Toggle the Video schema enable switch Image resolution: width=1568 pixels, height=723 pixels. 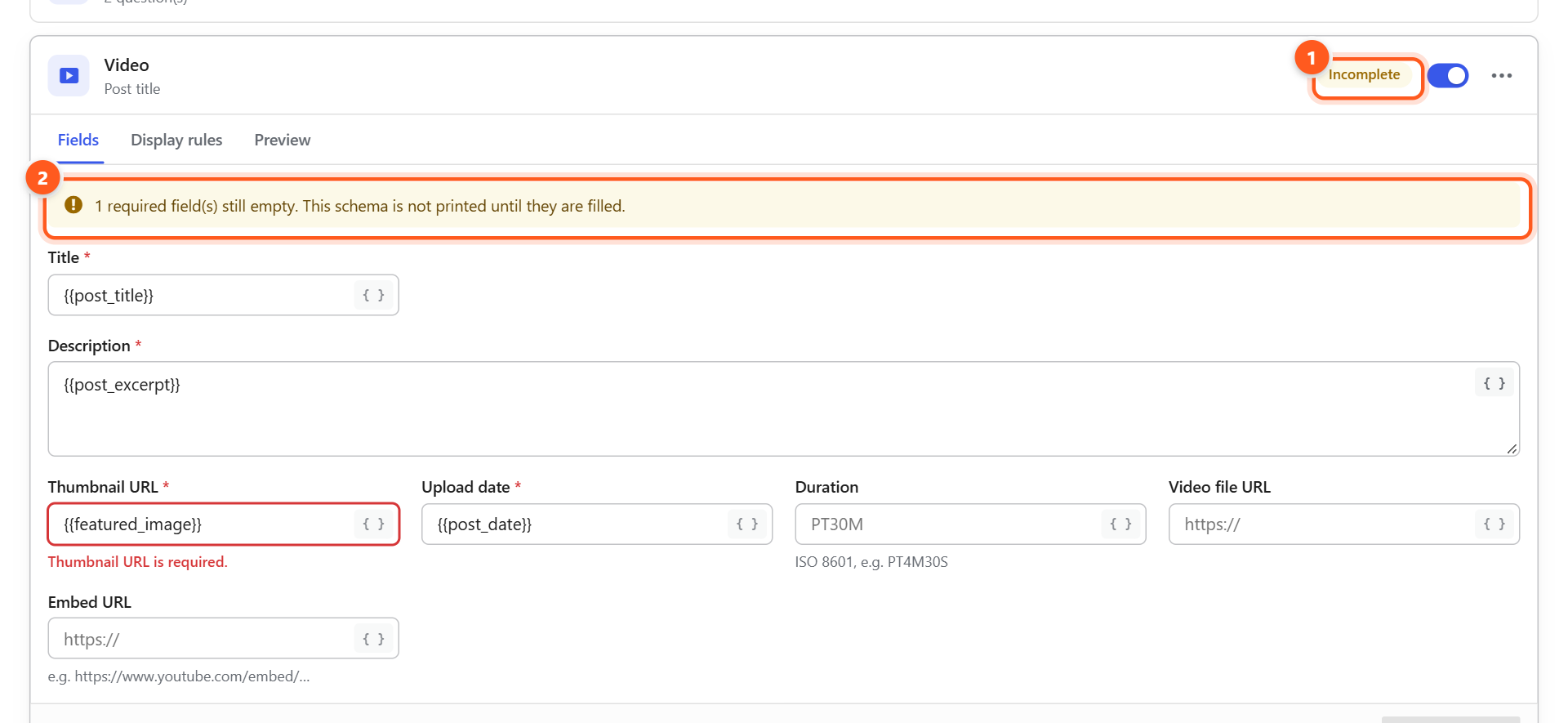[1448, 75]
